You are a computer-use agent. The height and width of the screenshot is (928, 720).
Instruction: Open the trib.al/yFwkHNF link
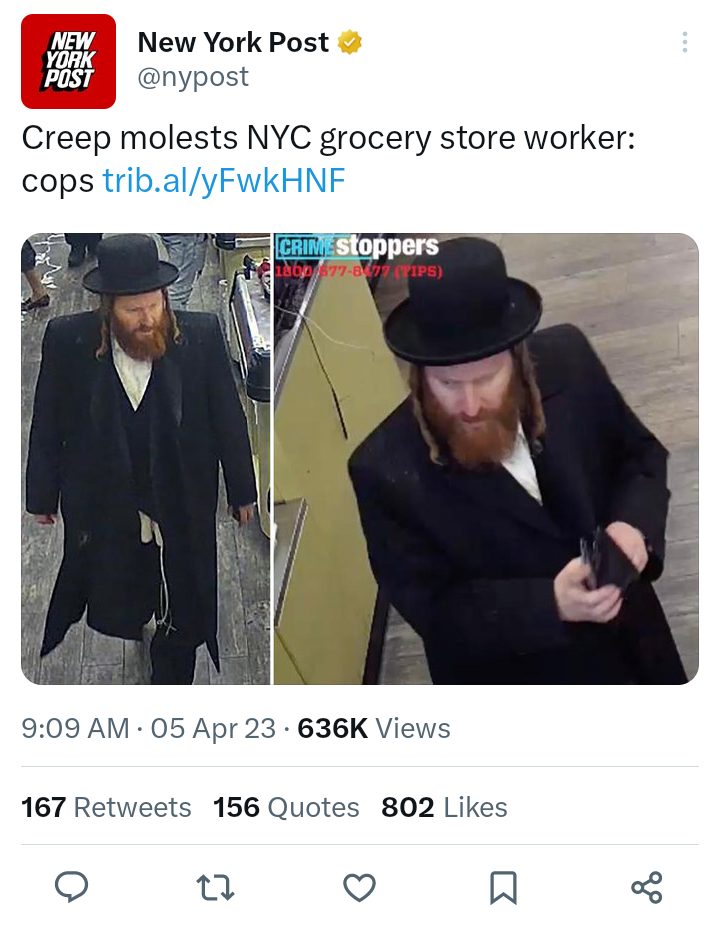click(224, 181)
